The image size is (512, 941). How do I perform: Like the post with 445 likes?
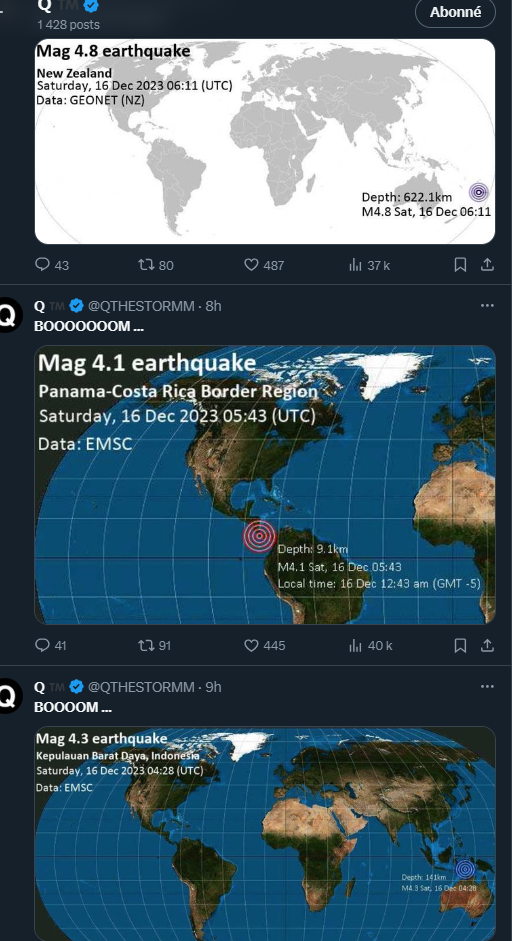click(x=264, y=645)
